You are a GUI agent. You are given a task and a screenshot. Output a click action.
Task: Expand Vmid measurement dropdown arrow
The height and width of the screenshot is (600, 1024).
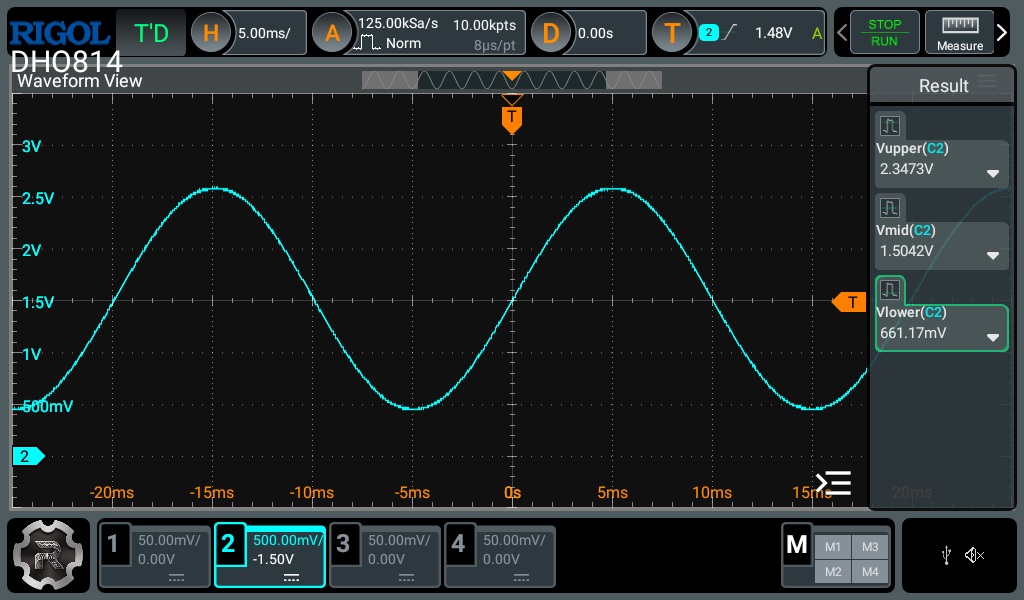coord(992,255)
